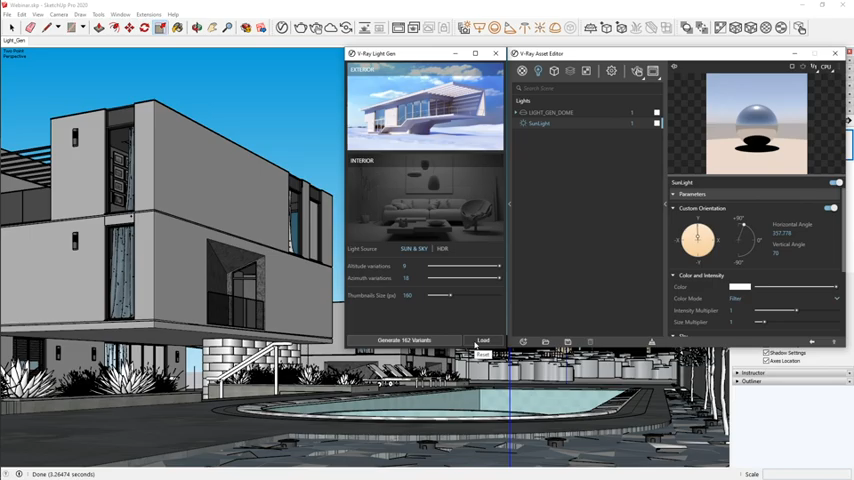Screen dimensions: 854x480
Task: Click the save asset icon
Action: tap(568, 342)
